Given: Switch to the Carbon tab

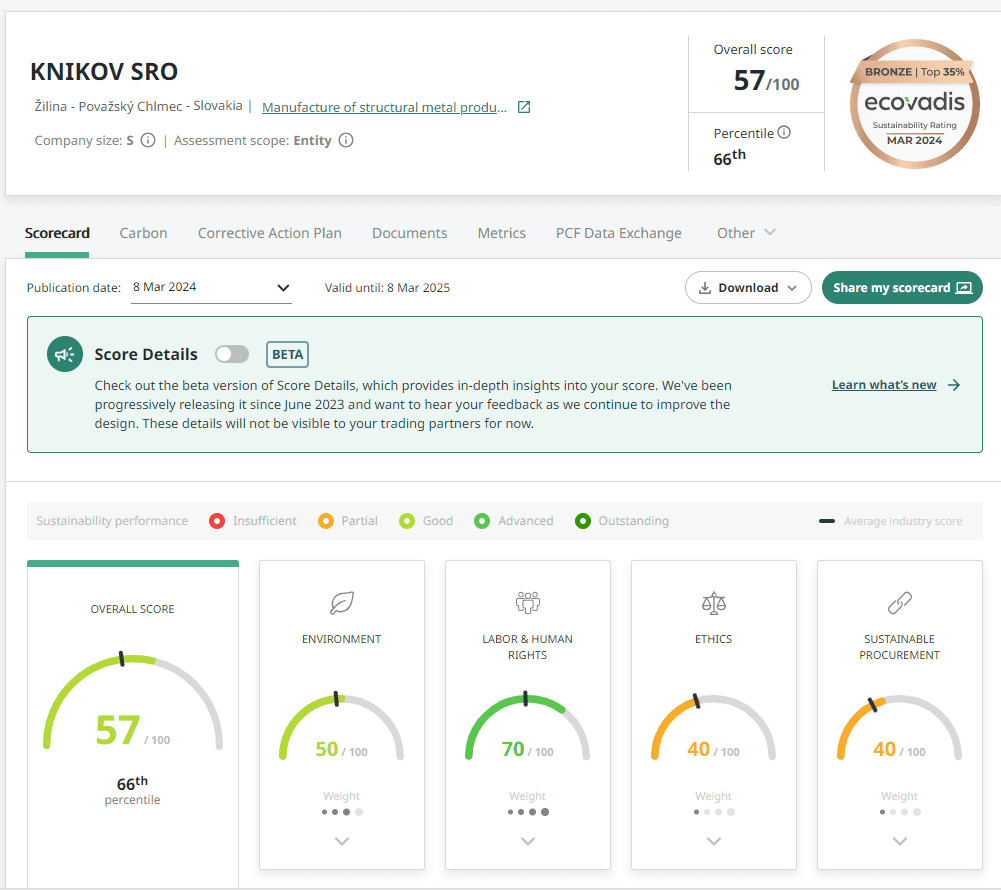Looking at the screenshot, I should (143, 233).
